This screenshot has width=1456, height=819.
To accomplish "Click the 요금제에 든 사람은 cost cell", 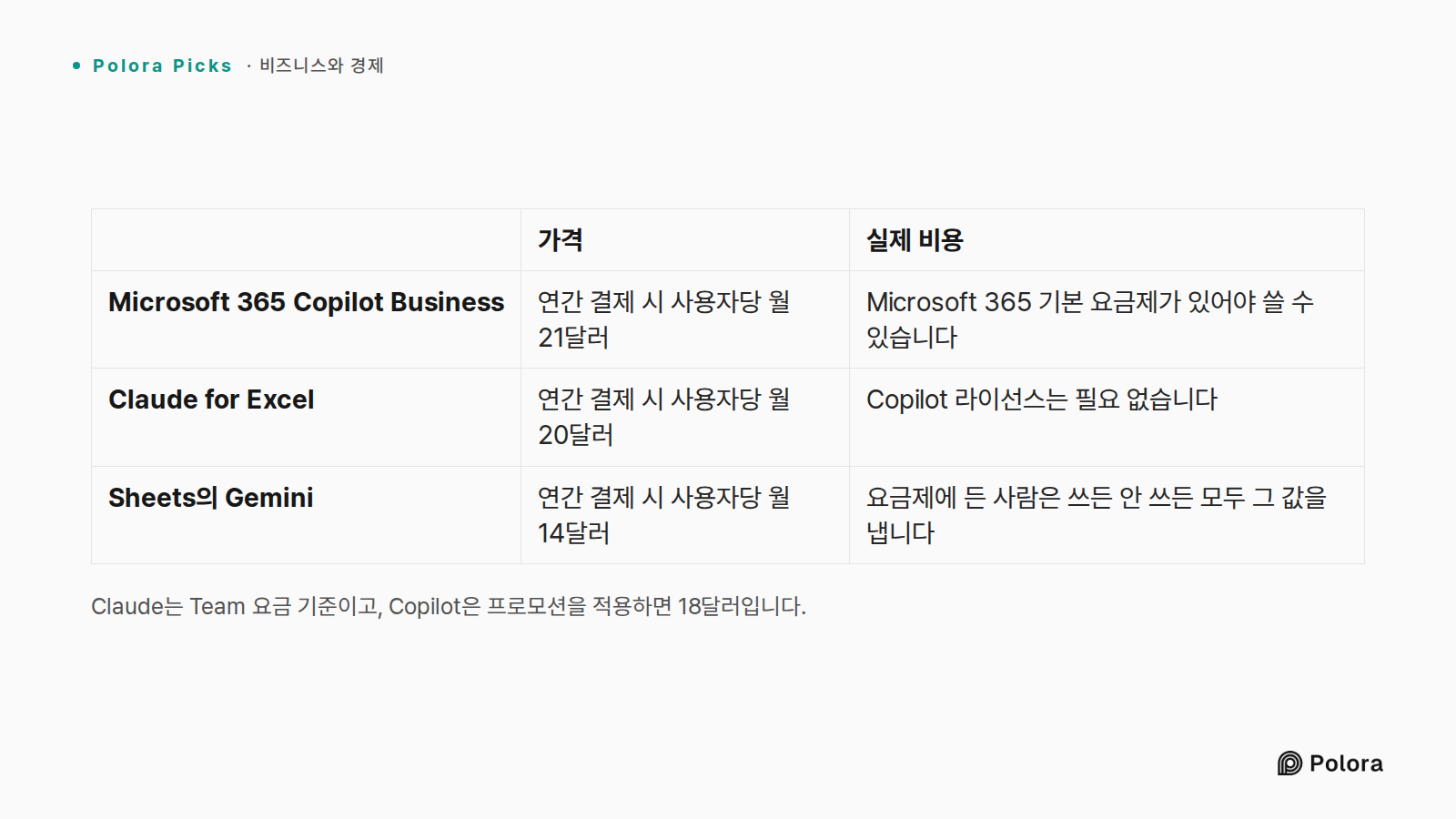I will [x=1107, y=515].
